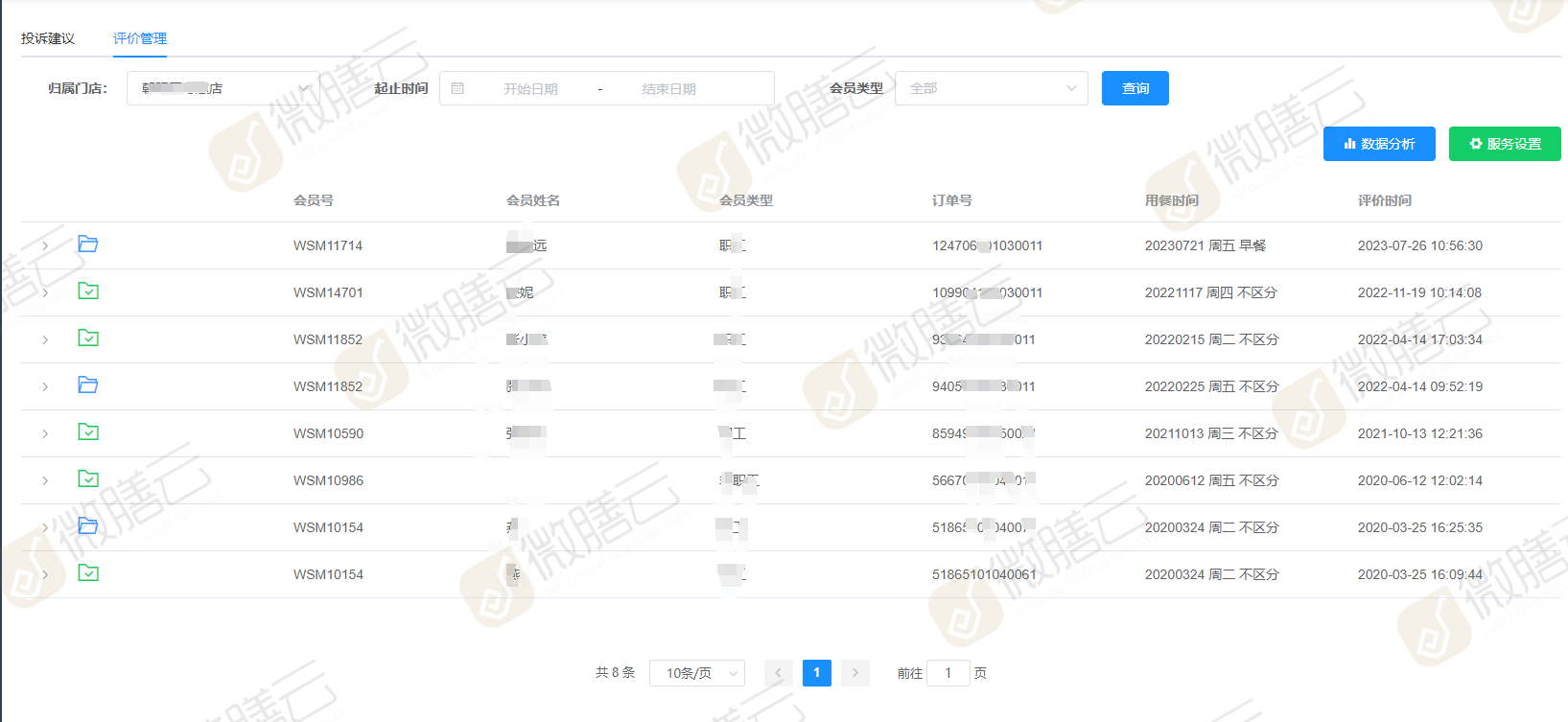Viewport: 1568px width, 722px height.
Task: Open the 10条/页 page size dropdown
Action: 697,673
